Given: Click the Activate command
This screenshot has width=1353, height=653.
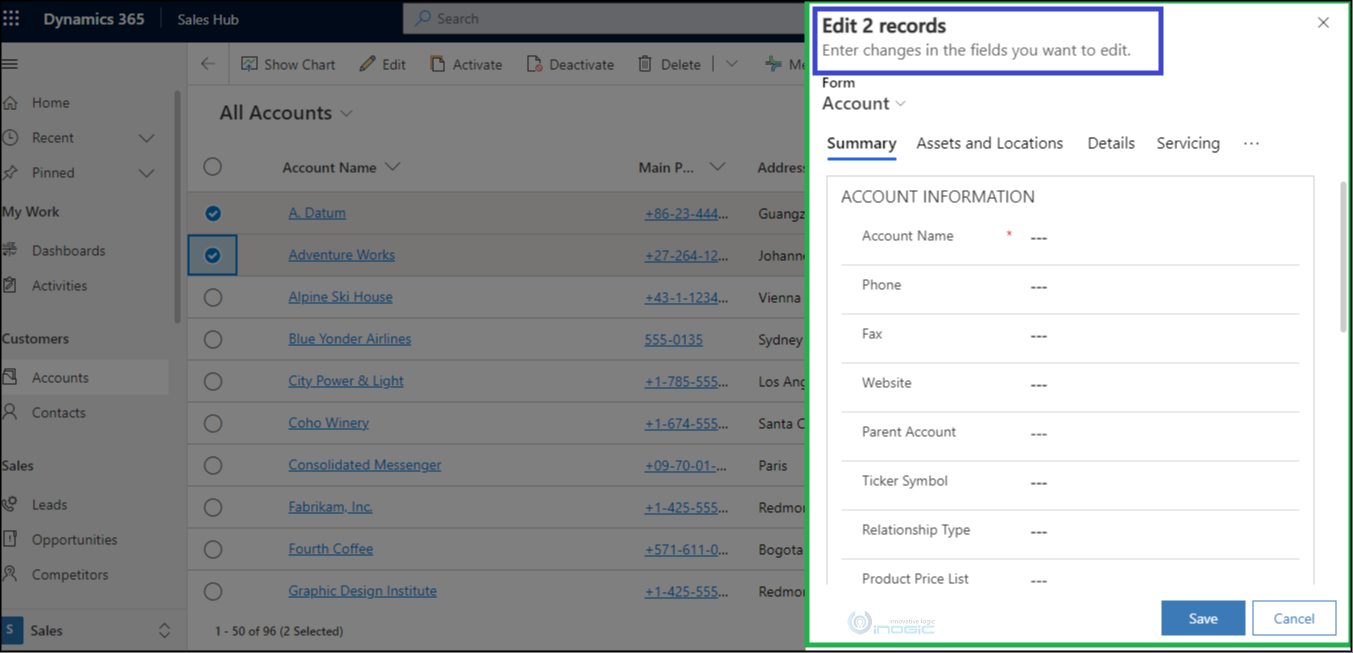Looking at the screenshot, I should point(466,64).
